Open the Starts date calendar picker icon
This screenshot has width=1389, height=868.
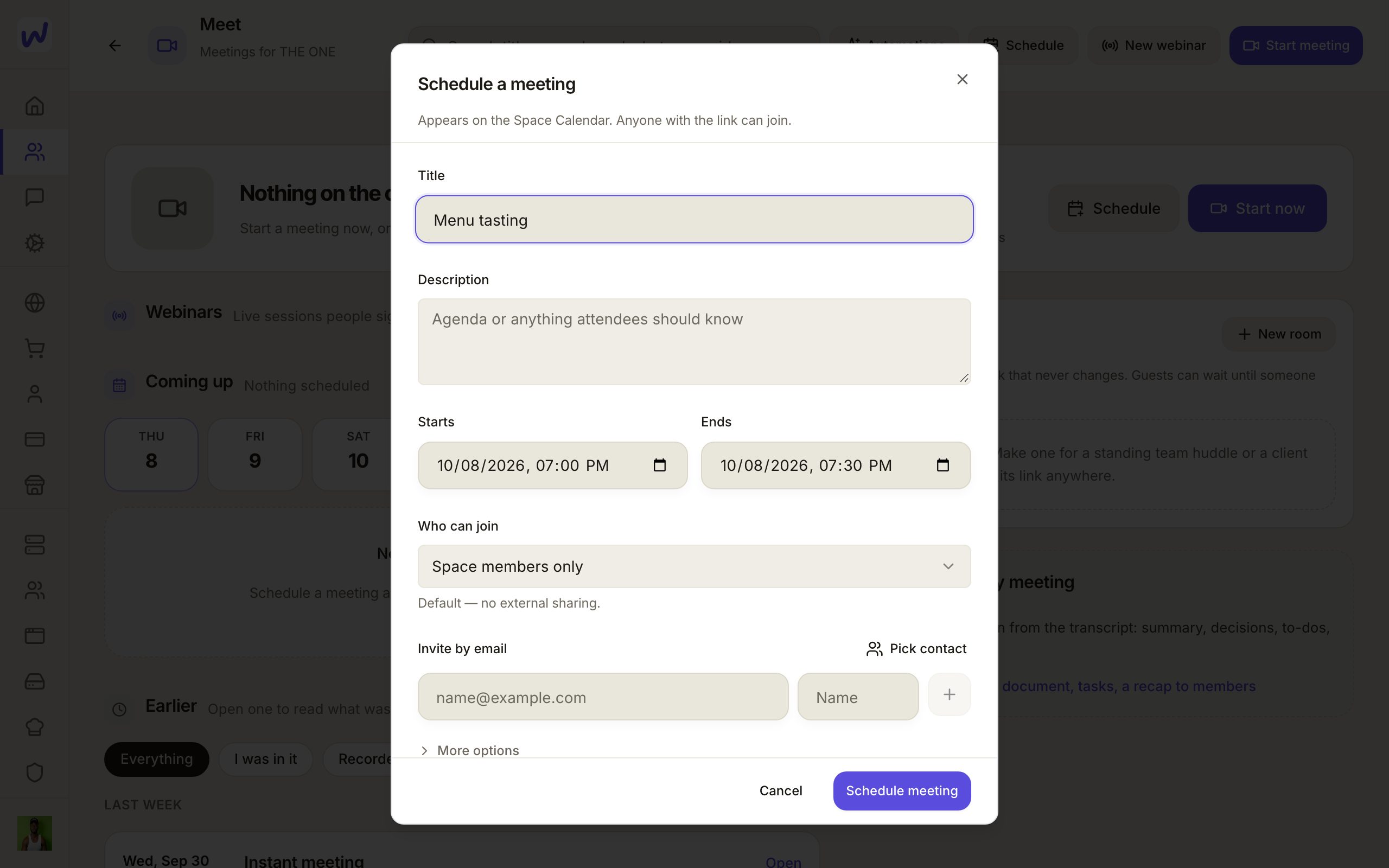[x=659, y=465]
